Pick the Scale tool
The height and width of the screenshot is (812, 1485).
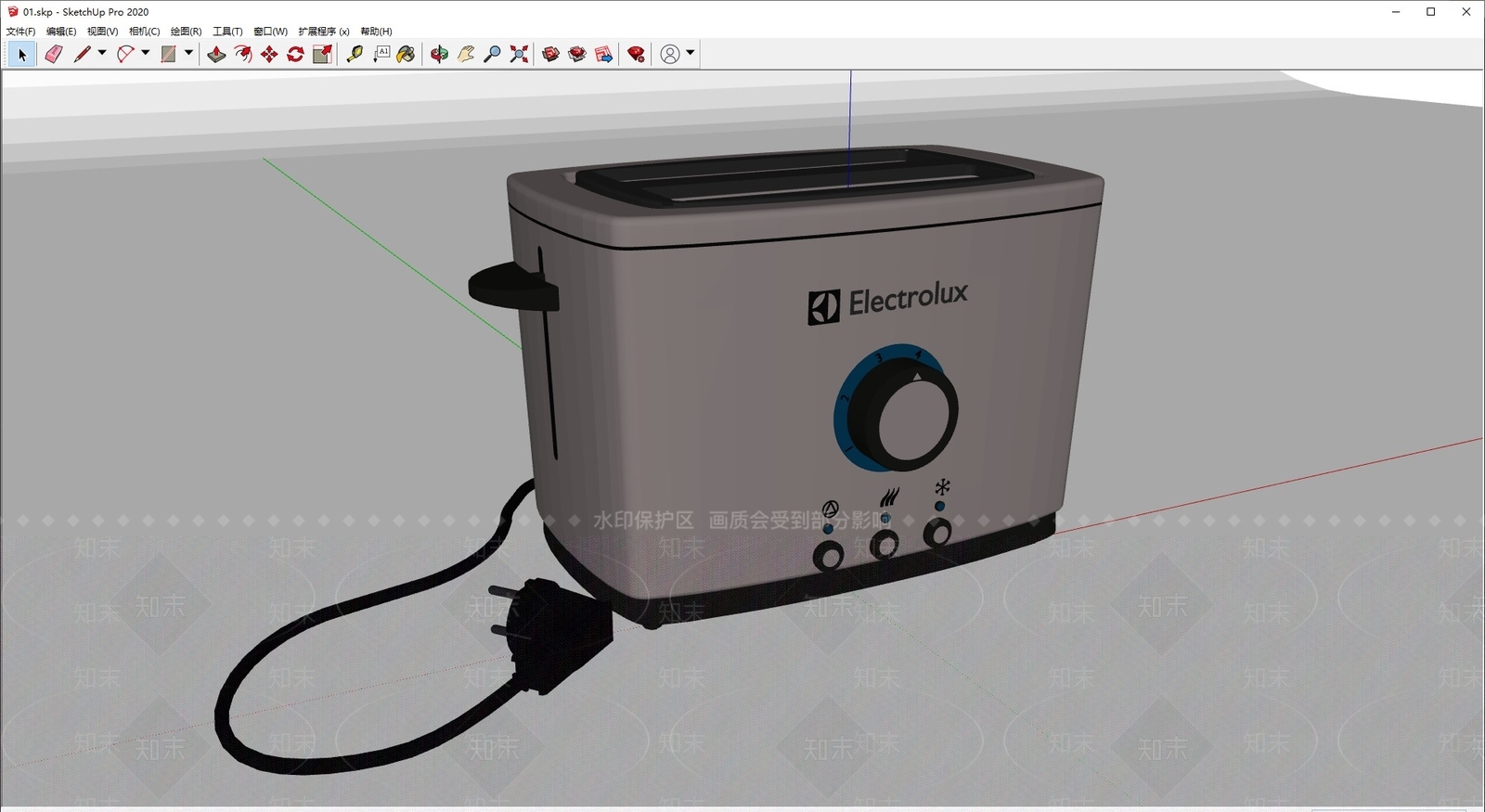tap(322, 55)
